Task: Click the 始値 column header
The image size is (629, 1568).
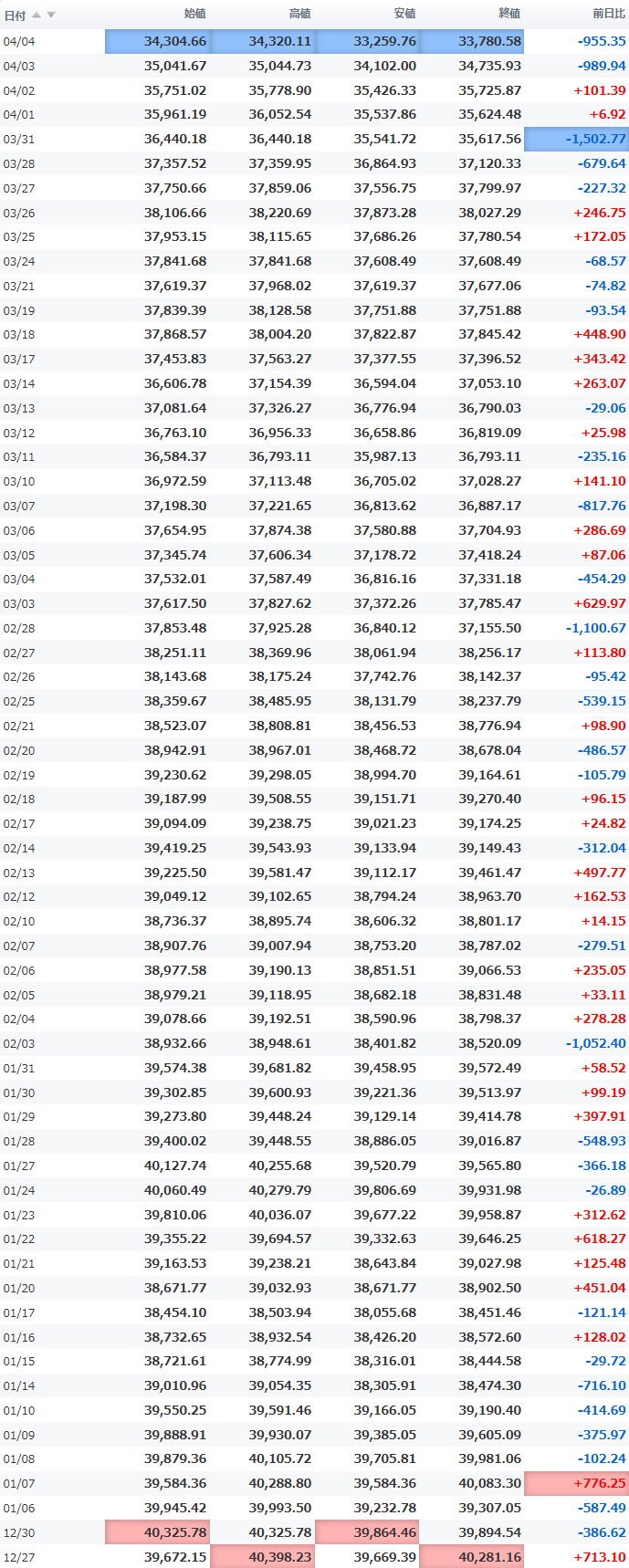Action: [194, 14]
